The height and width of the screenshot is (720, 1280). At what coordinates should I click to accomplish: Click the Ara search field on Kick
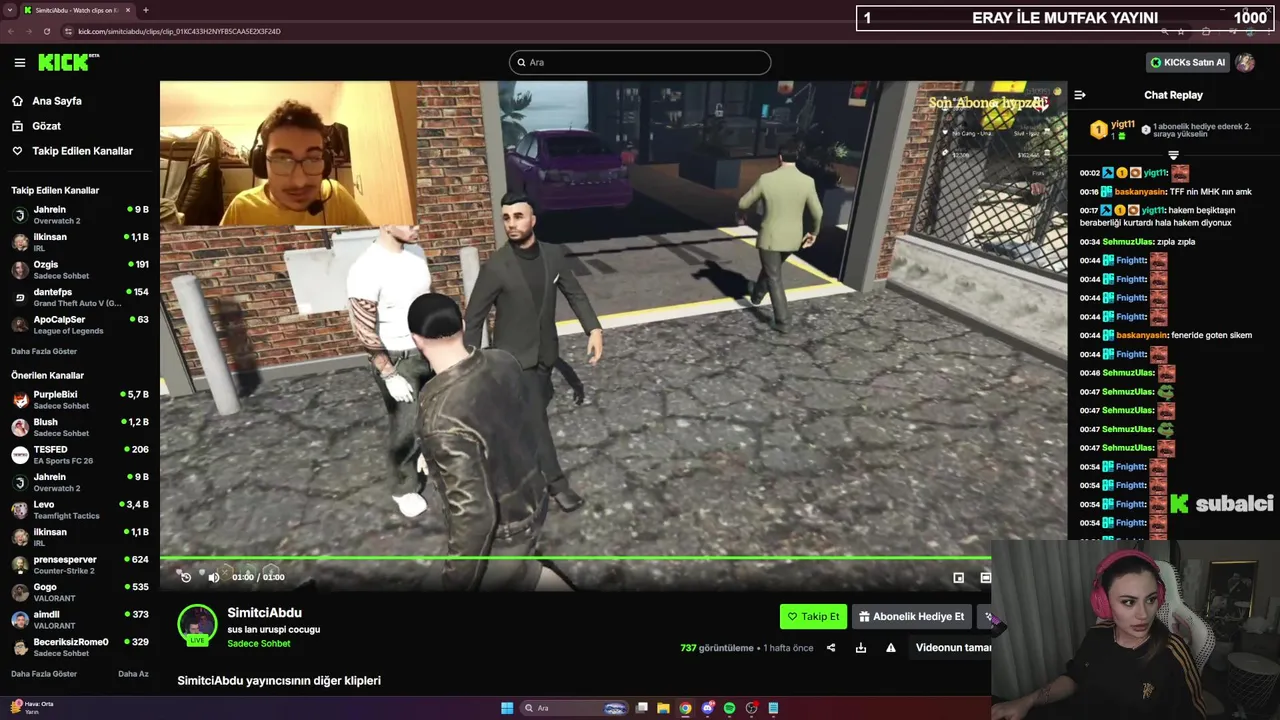(x=640, y=62)
